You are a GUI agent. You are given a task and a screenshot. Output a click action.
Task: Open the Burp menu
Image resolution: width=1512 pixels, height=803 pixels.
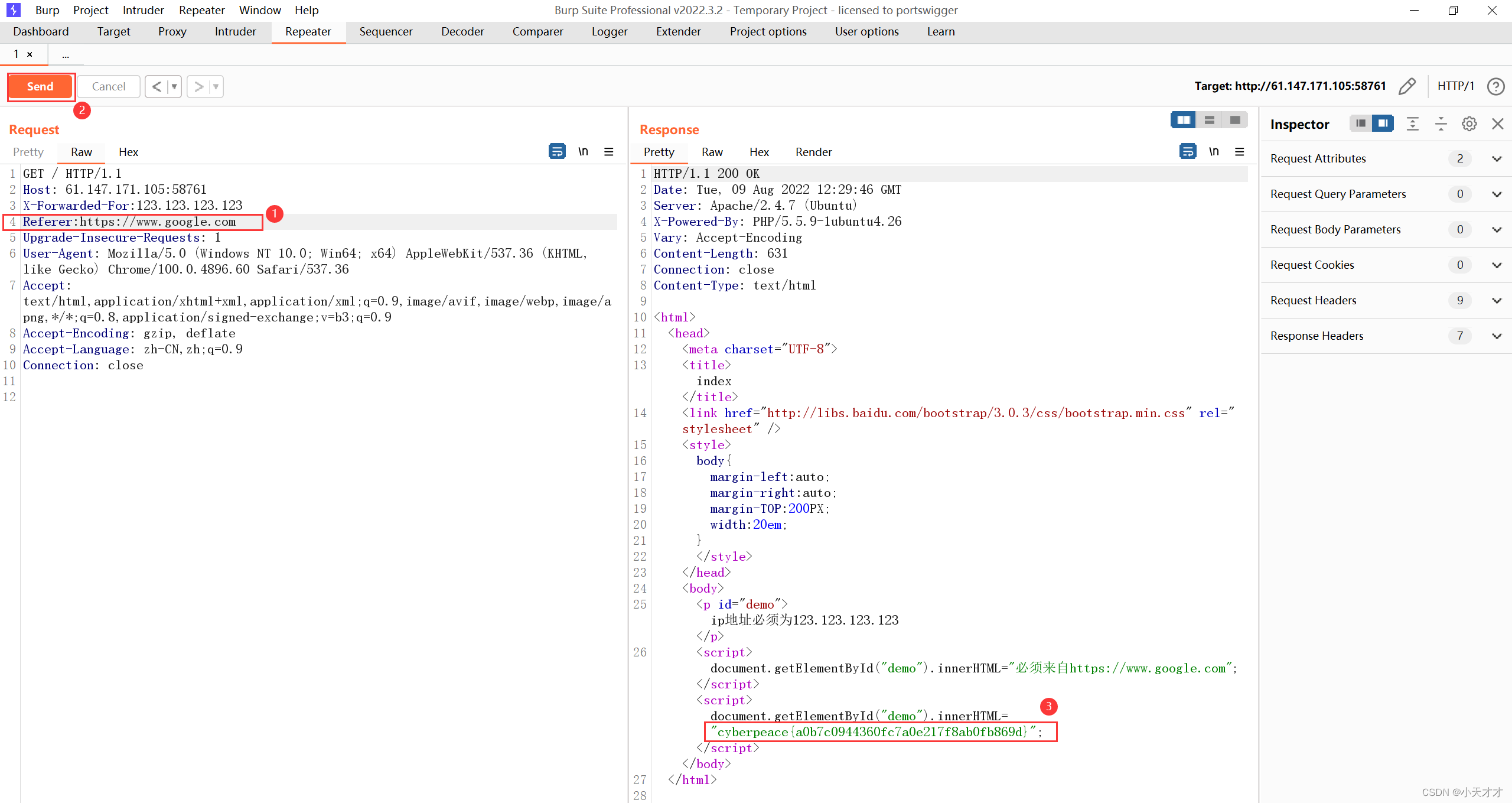pyautogui.click(x=47, y=10)
